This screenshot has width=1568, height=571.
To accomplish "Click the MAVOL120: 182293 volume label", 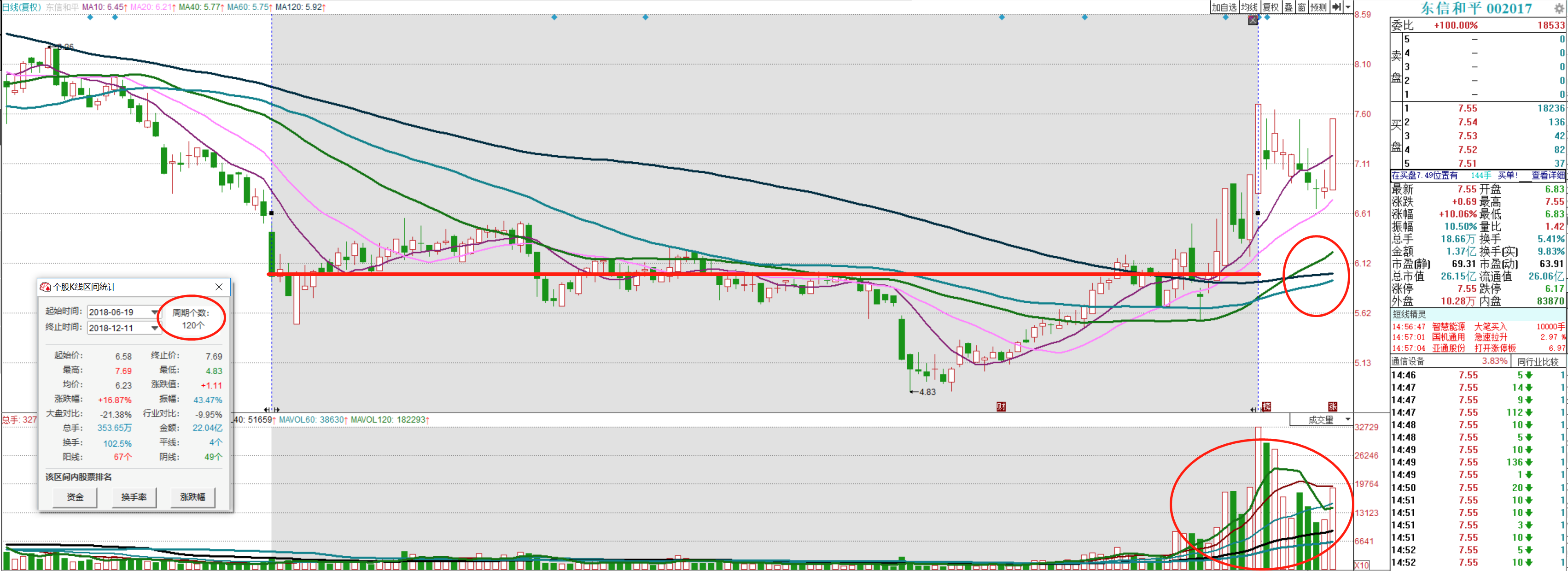I will [390, 420].
